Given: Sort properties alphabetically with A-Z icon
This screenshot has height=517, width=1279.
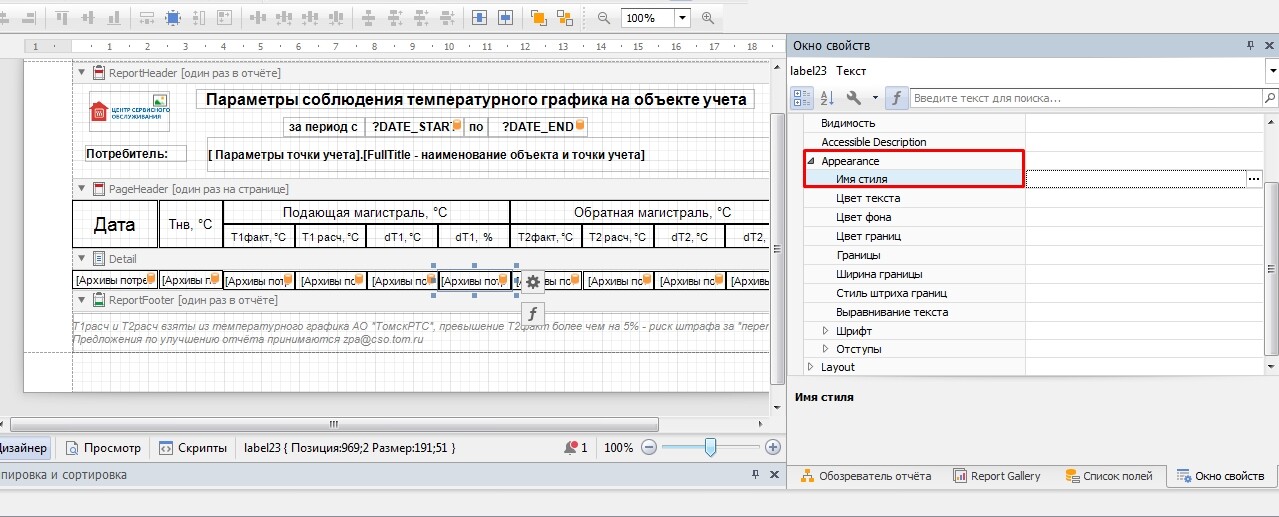Looking at the screenshot, I should point(827,98).
